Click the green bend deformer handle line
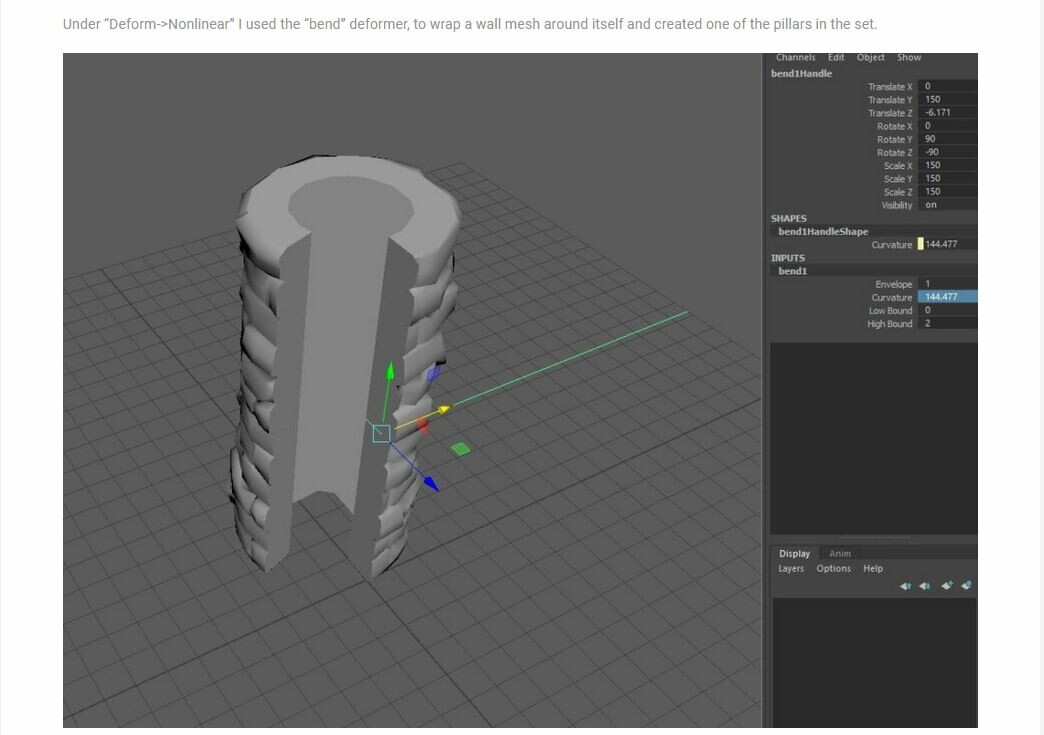Viewport: 1044px width, 735px height. [573, 358]
